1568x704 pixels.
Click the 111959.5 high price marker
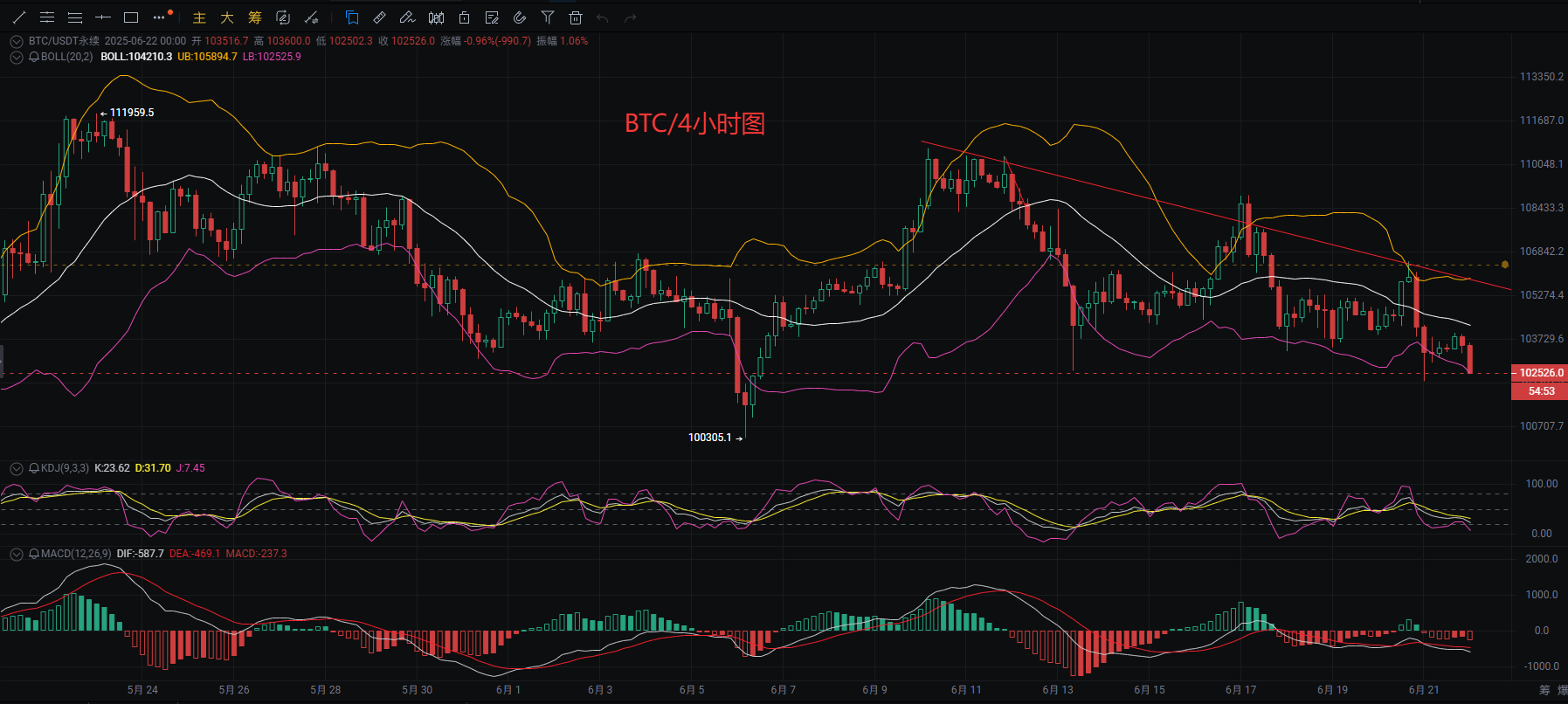131,113
